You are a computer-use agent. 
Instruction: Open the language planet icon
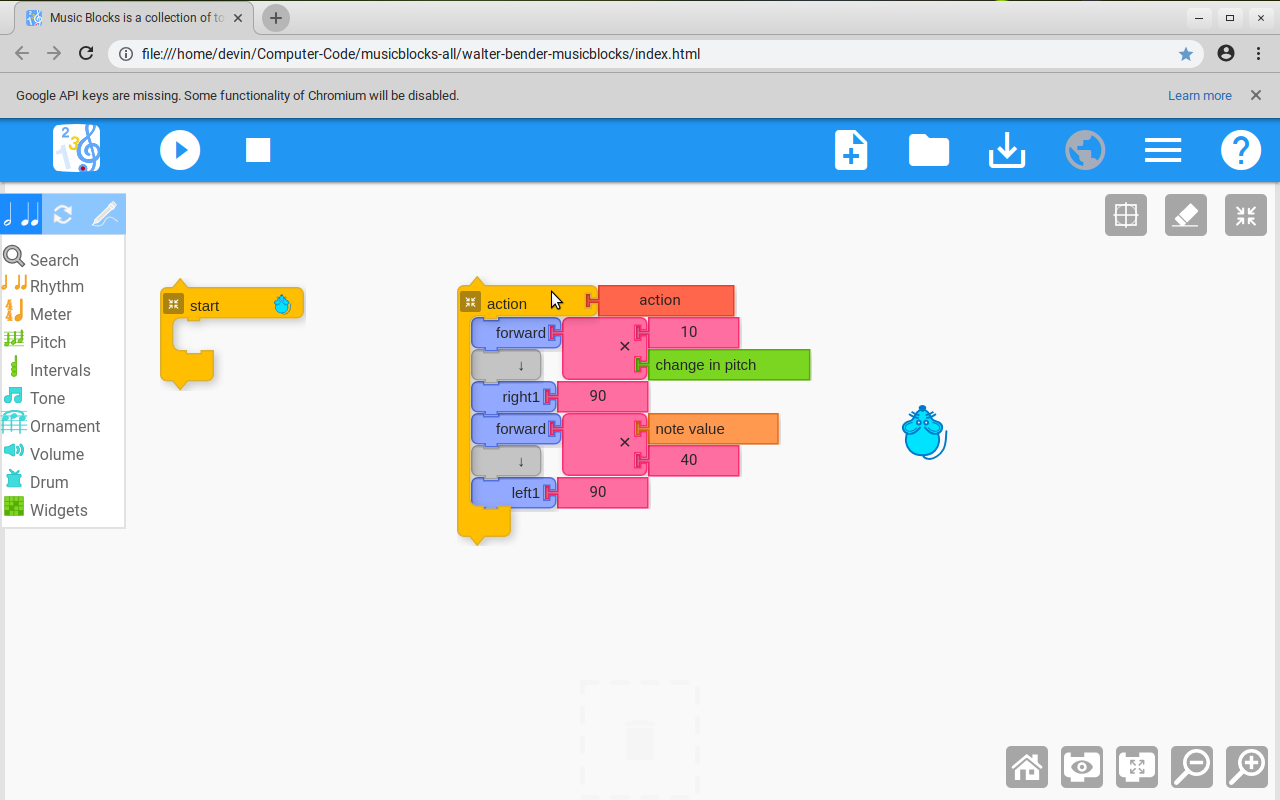[1085, 150]
